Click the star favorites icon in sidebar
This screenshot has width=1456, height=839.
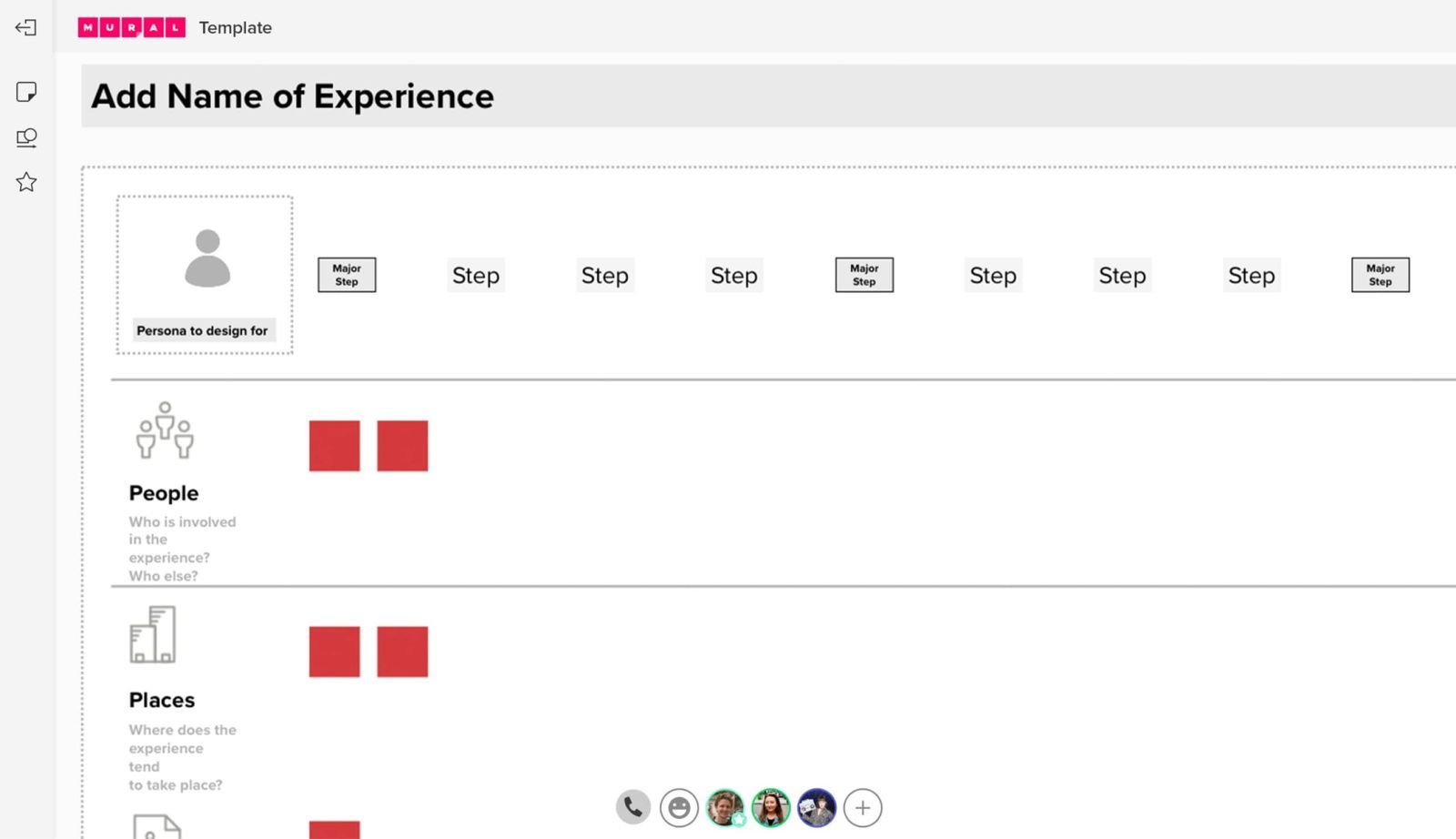pyautogui.click(x=26, y=182)
